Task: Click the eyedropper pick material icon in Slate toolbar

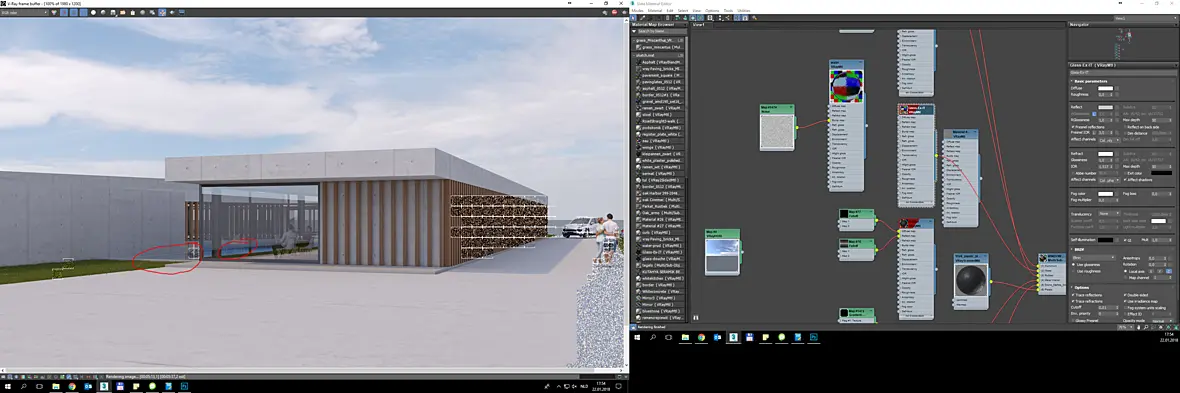Action: click(643, 18)
